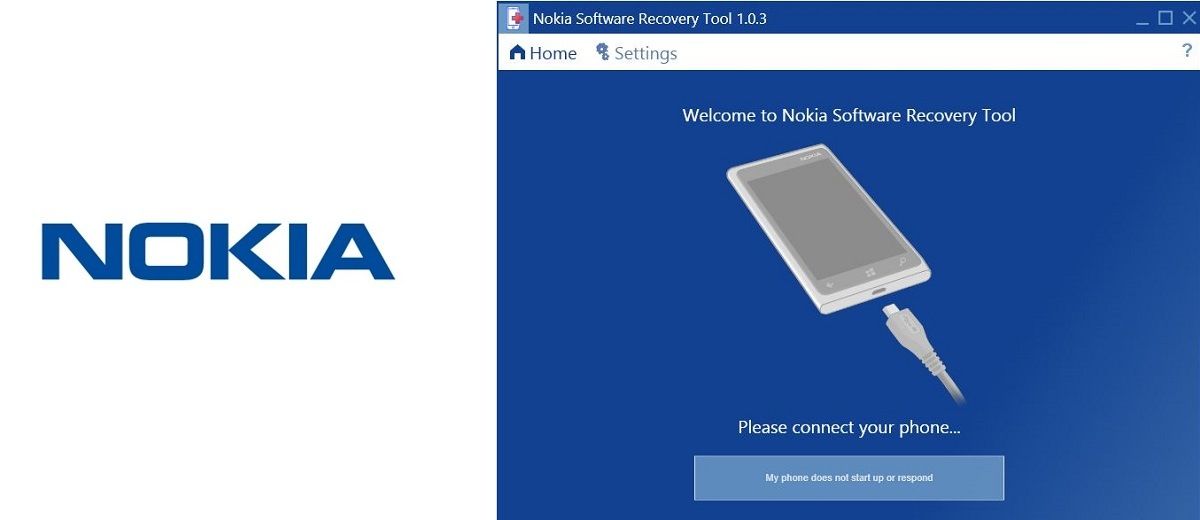
Task: Switch to the Home menu item
Action: coord(543,53)
